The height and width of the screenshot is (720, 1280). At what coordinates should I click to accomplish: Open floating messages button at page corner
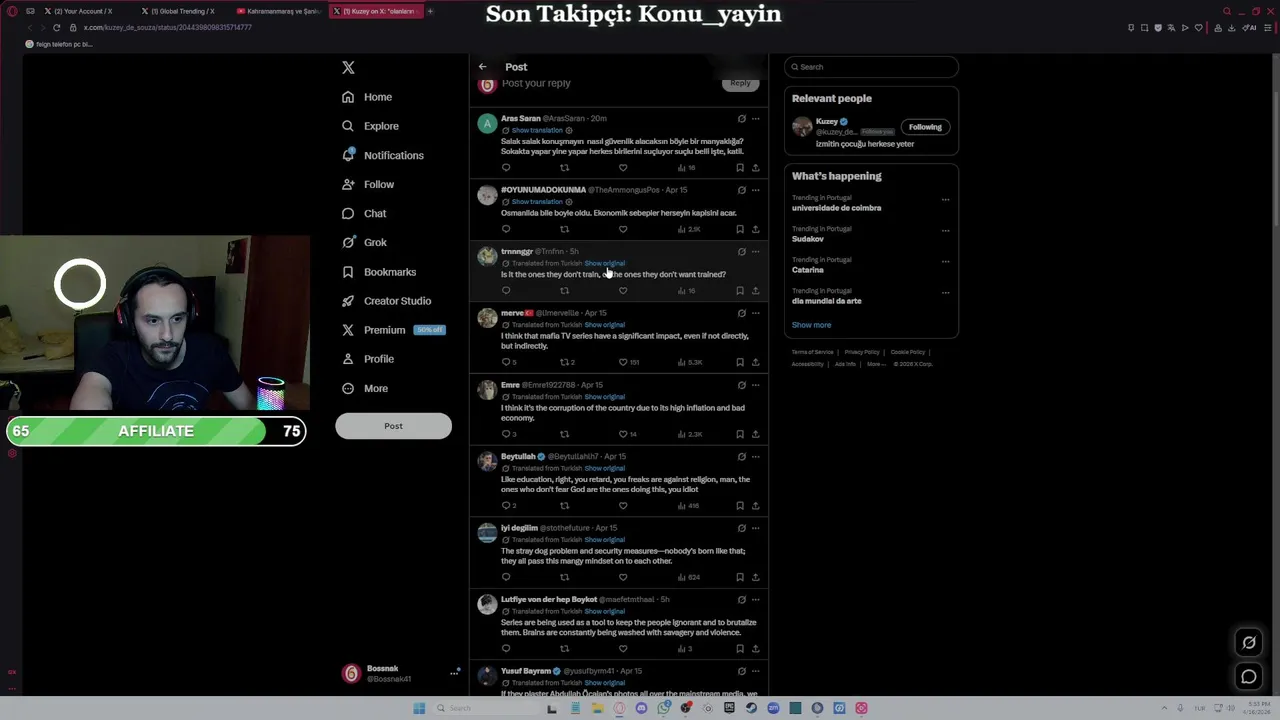[1249, 677]
